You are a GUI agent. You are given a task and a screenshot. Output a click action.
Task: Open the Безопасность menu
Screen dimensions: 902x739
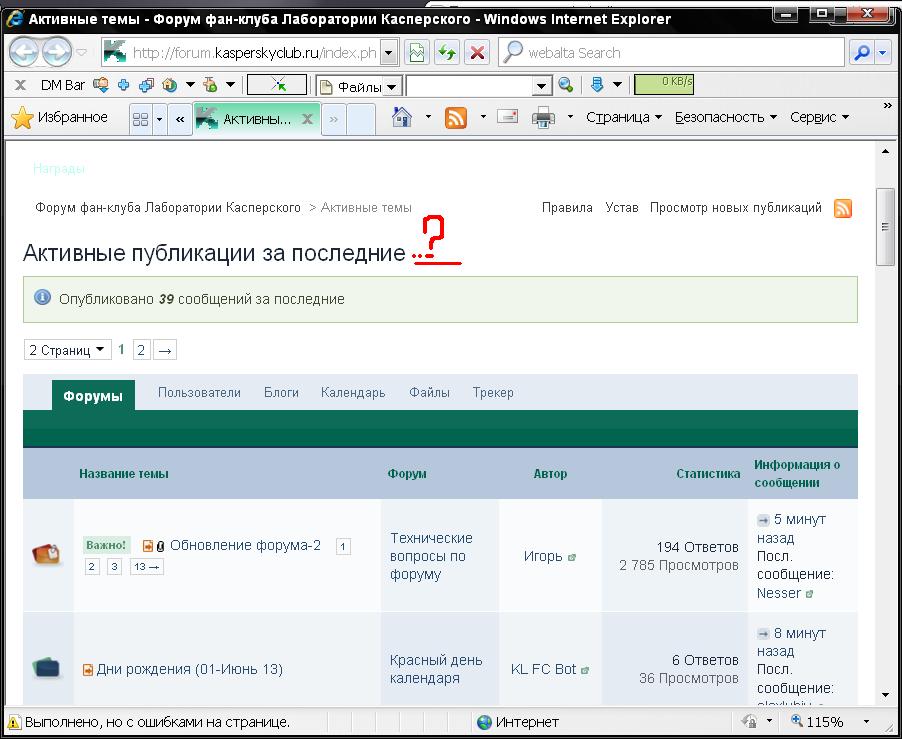tap(725, 117)
